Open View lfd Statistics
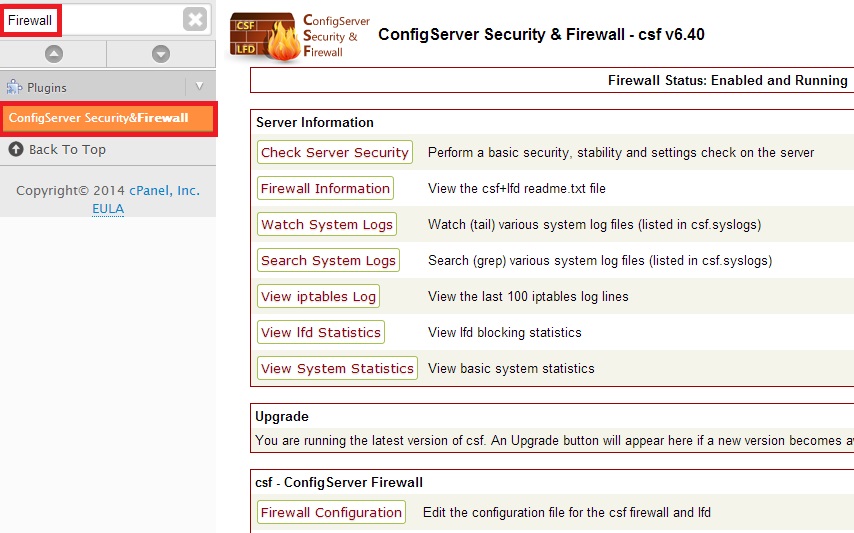854x533 pixels. 321,332
